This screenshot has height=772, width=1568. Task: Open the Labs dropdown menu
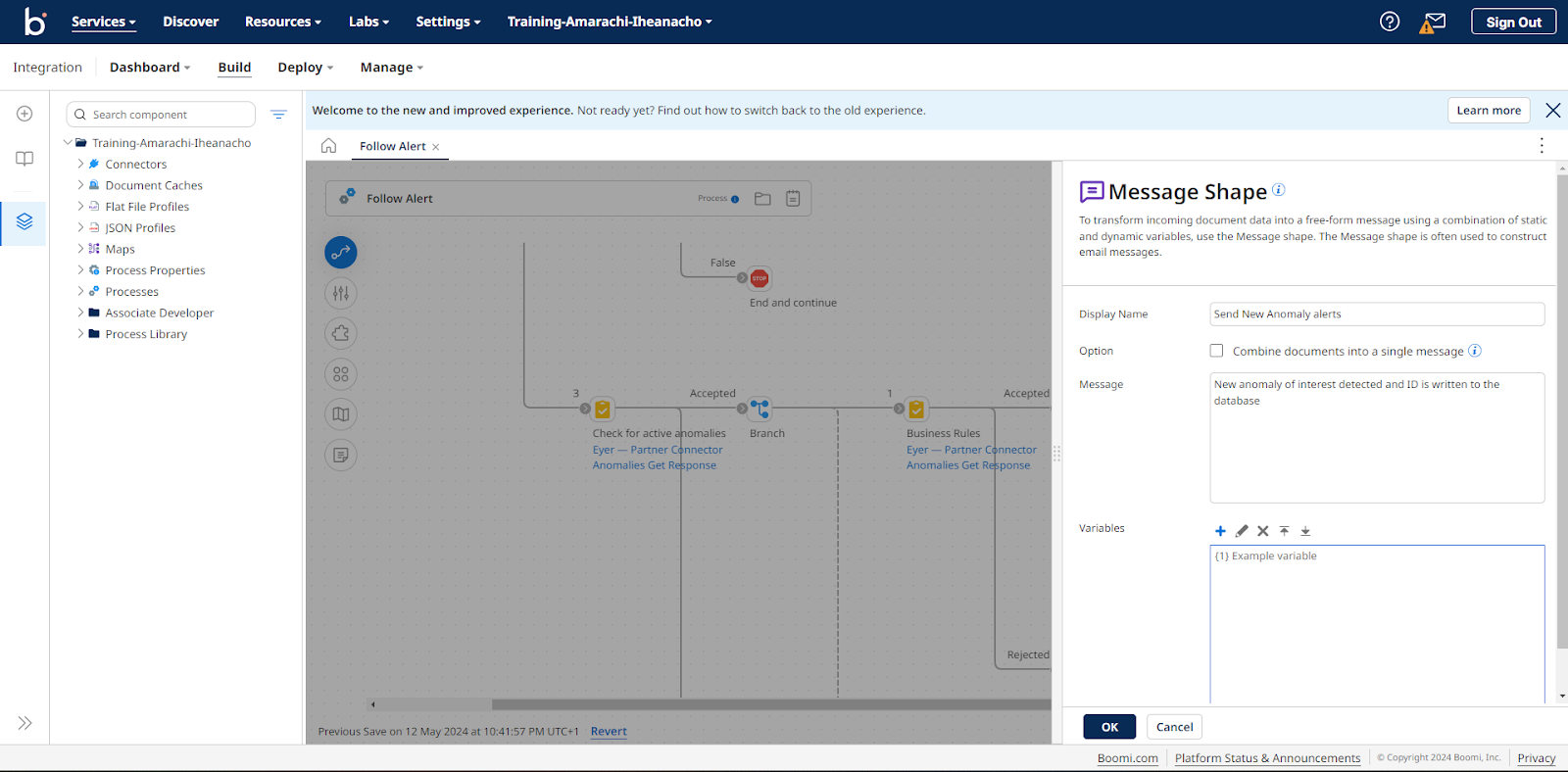(x=368, y=22)
